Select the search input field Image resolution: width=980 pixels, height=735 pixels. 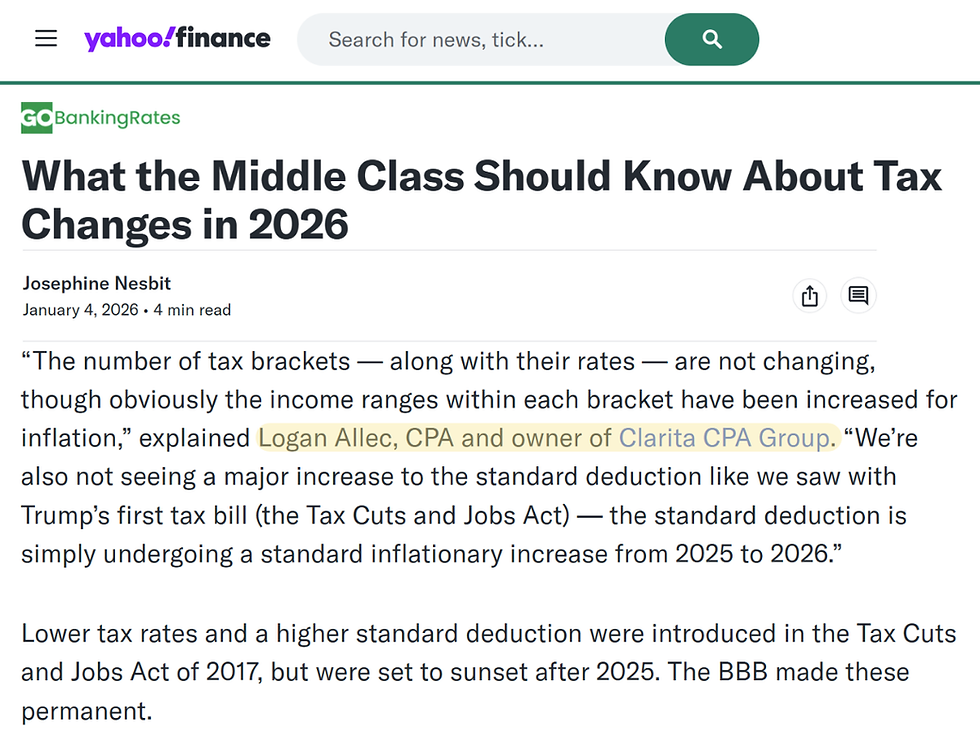(470, 39)
